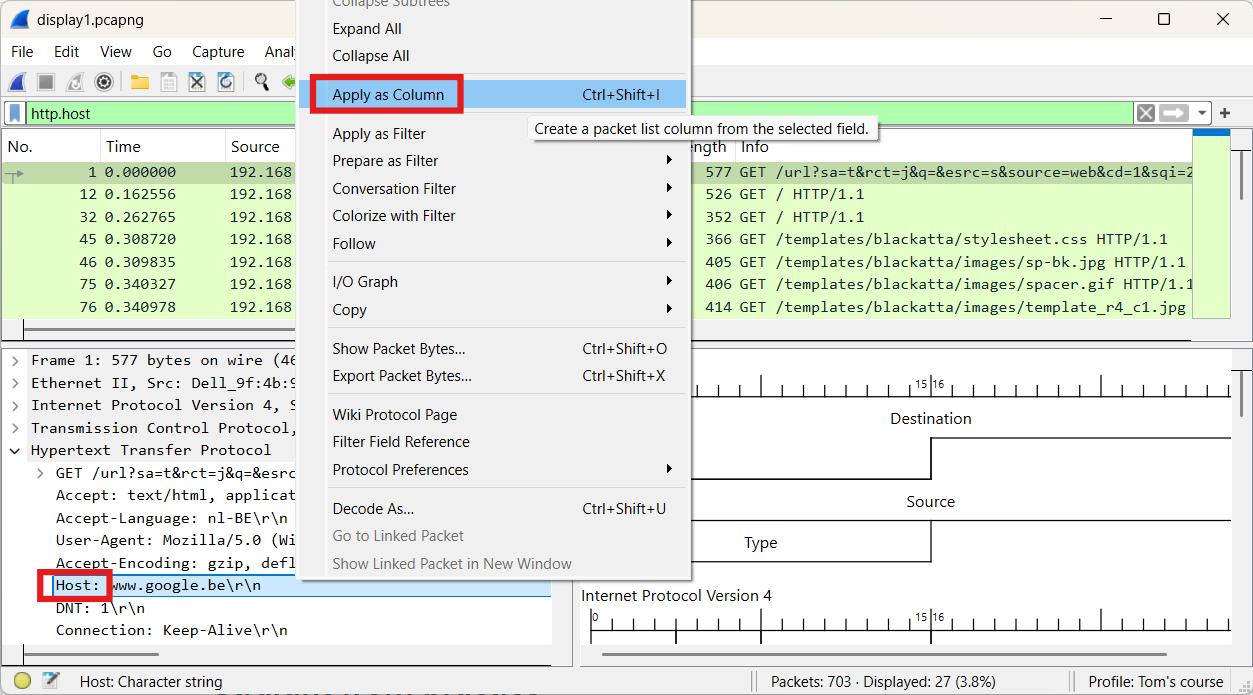Click the Stop capture square icon
Image resolution: width=1253 pixels, height=695 pixels.
click(46, 82)
